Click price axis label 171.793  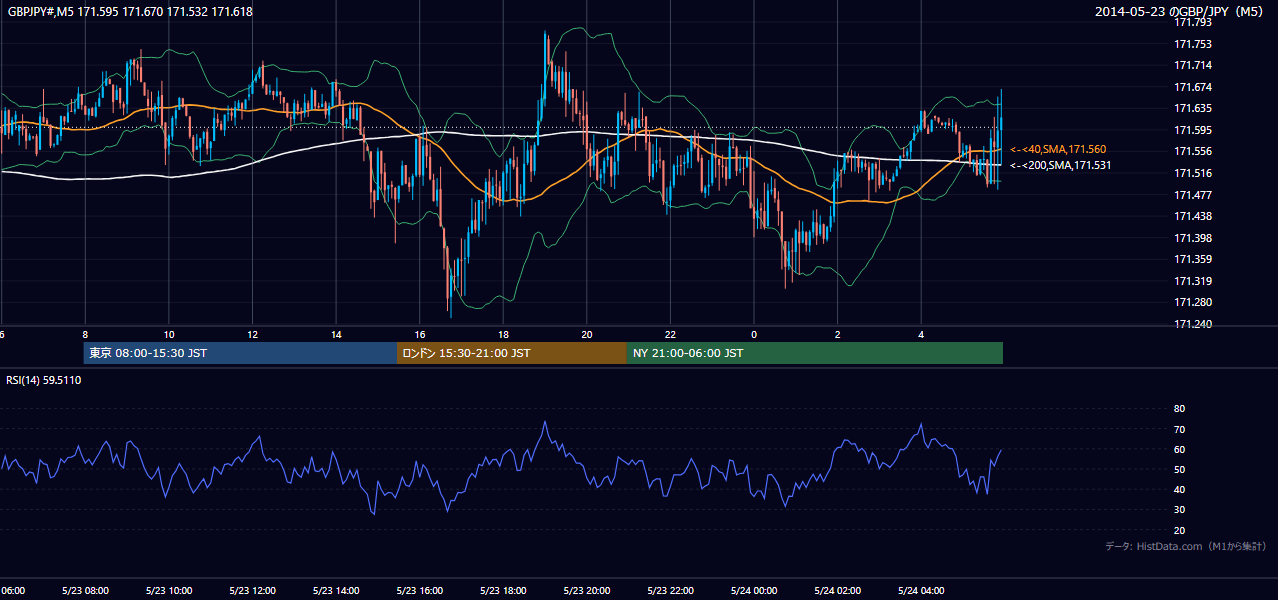(1191, 22)
